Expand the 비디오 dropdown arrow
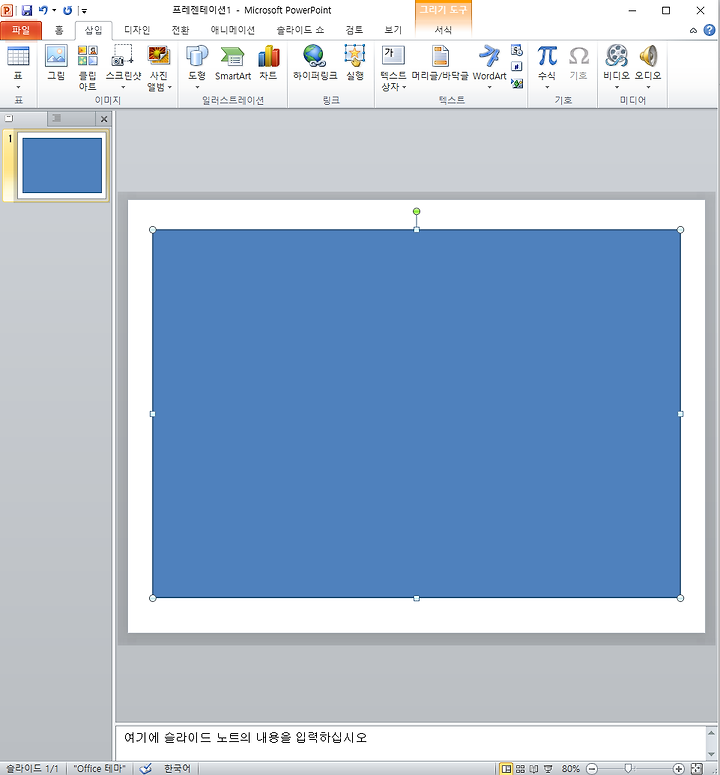 617,87
